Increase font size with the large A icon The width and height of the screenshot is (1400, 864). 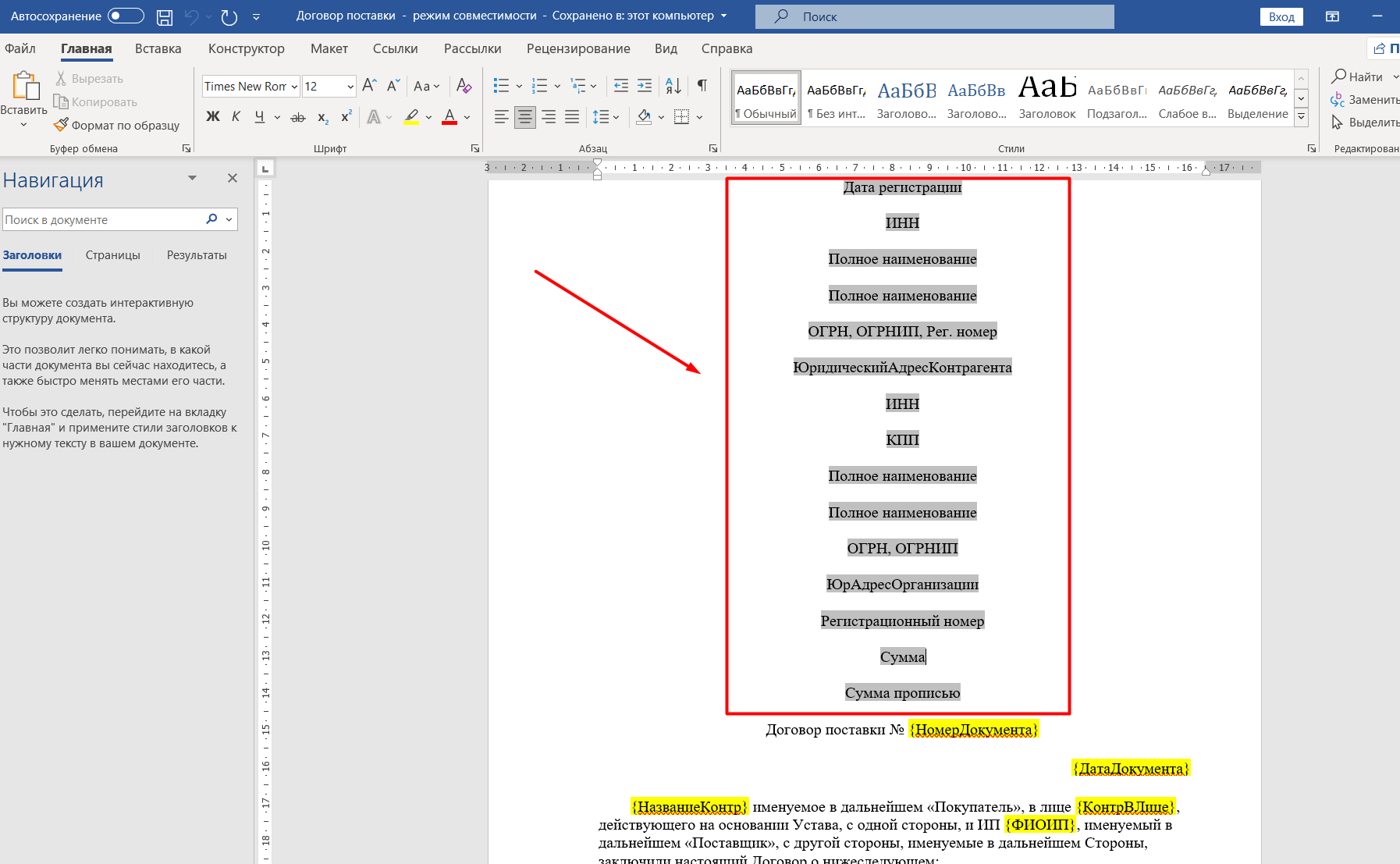(x=370, y=86)
